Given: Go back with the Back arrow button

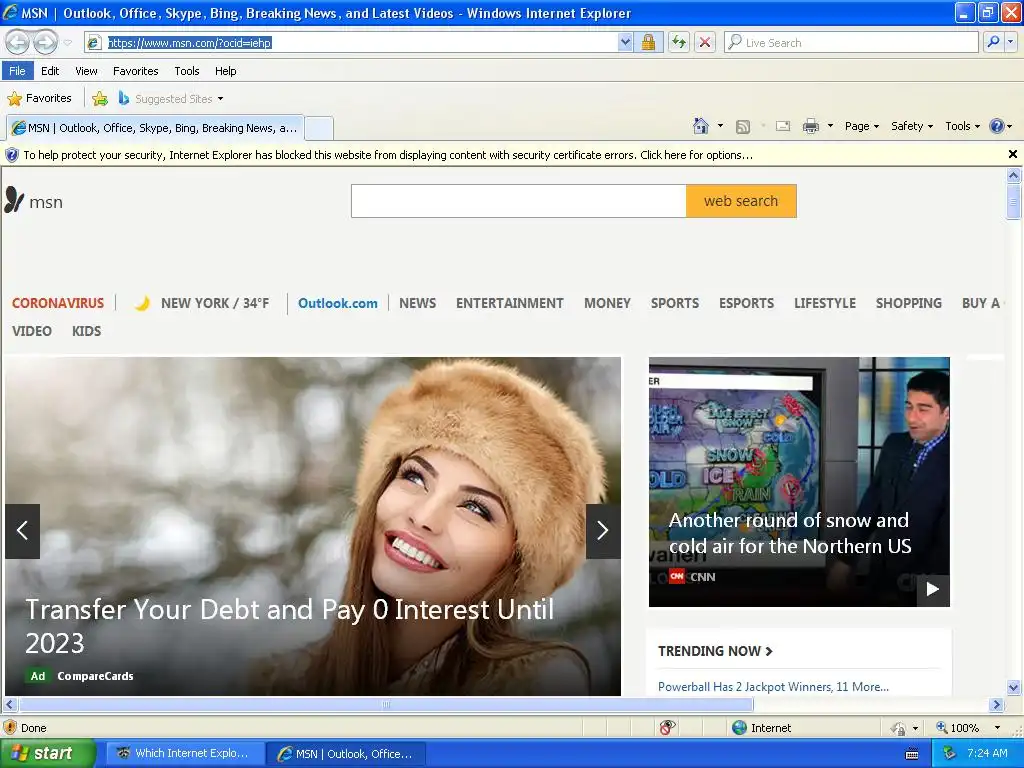Looking at the screenshot, I should (18, 42).
